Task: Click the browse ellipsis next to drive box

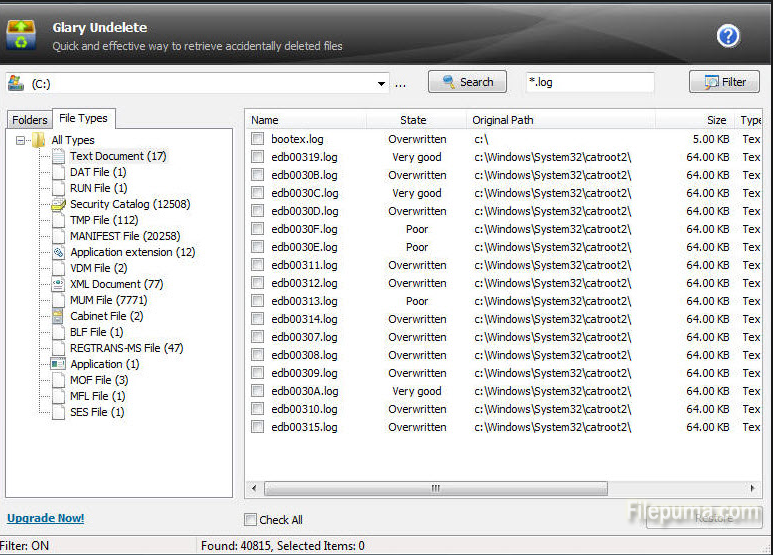Action: pos(401,84)
